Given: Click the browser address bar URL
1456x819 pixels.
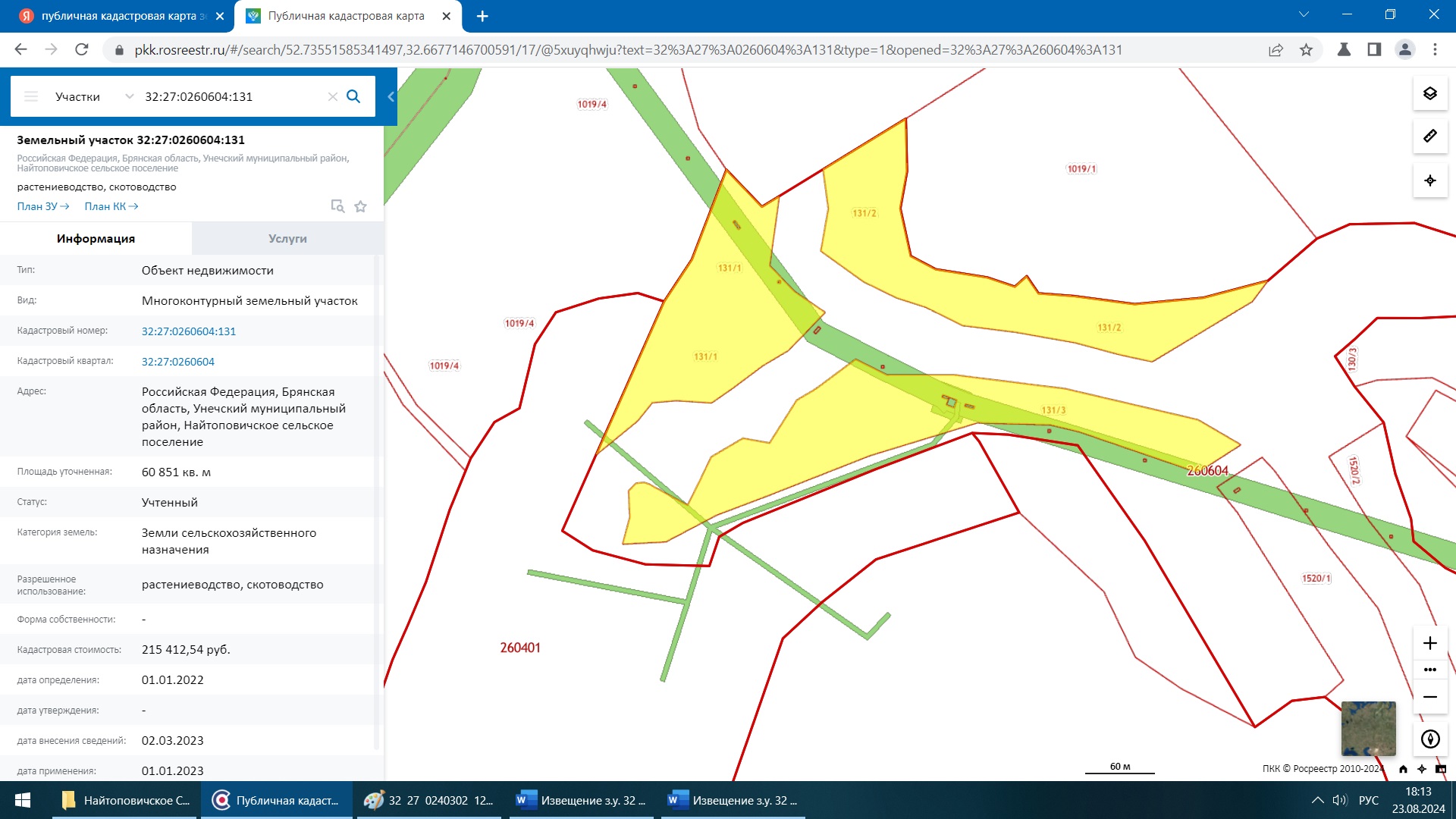Looking at the screenshot, I should tap(628, 49).
